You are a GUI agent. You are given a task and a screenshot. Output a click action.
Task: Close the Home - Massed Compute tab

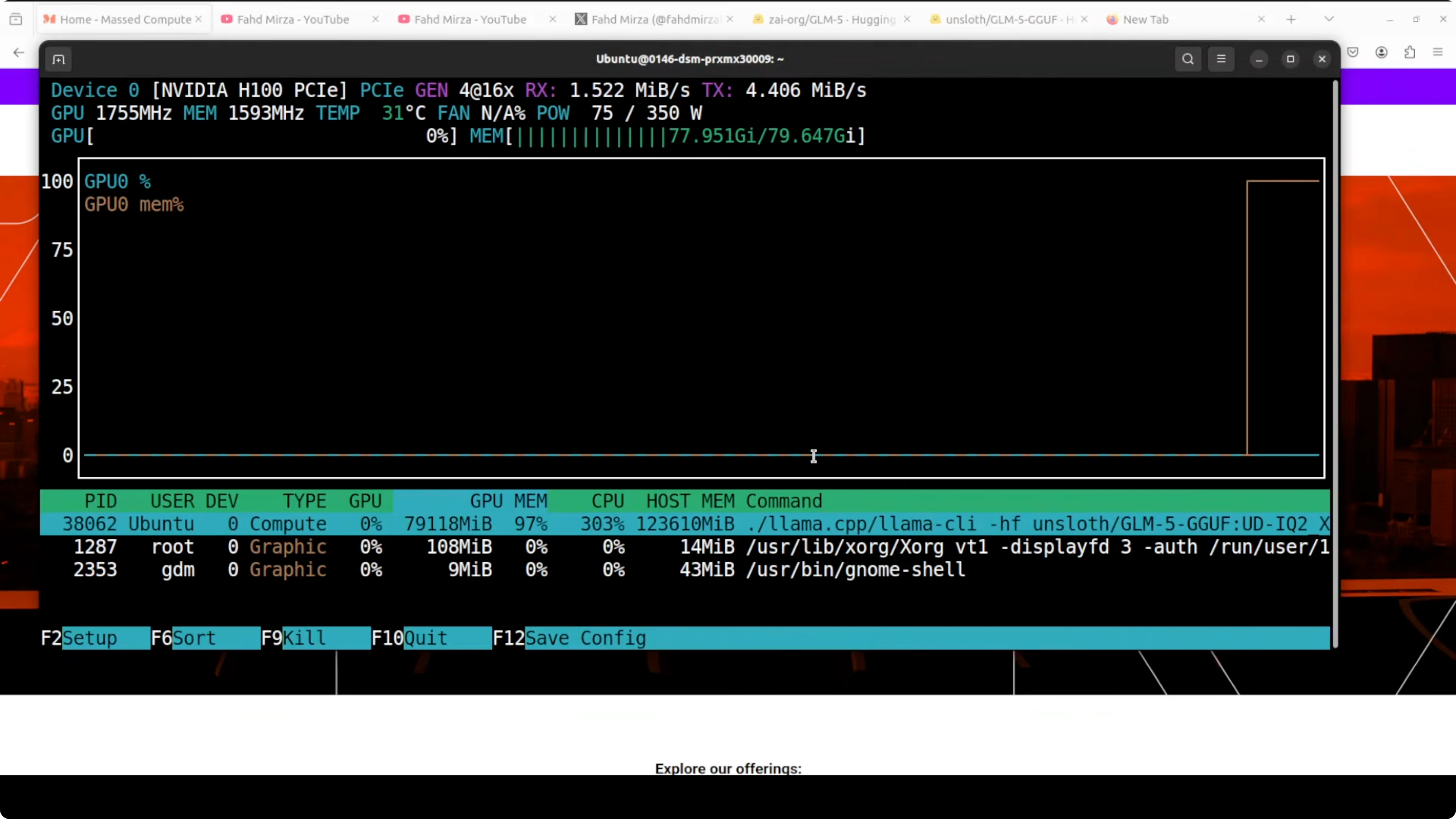coord(199,19)
